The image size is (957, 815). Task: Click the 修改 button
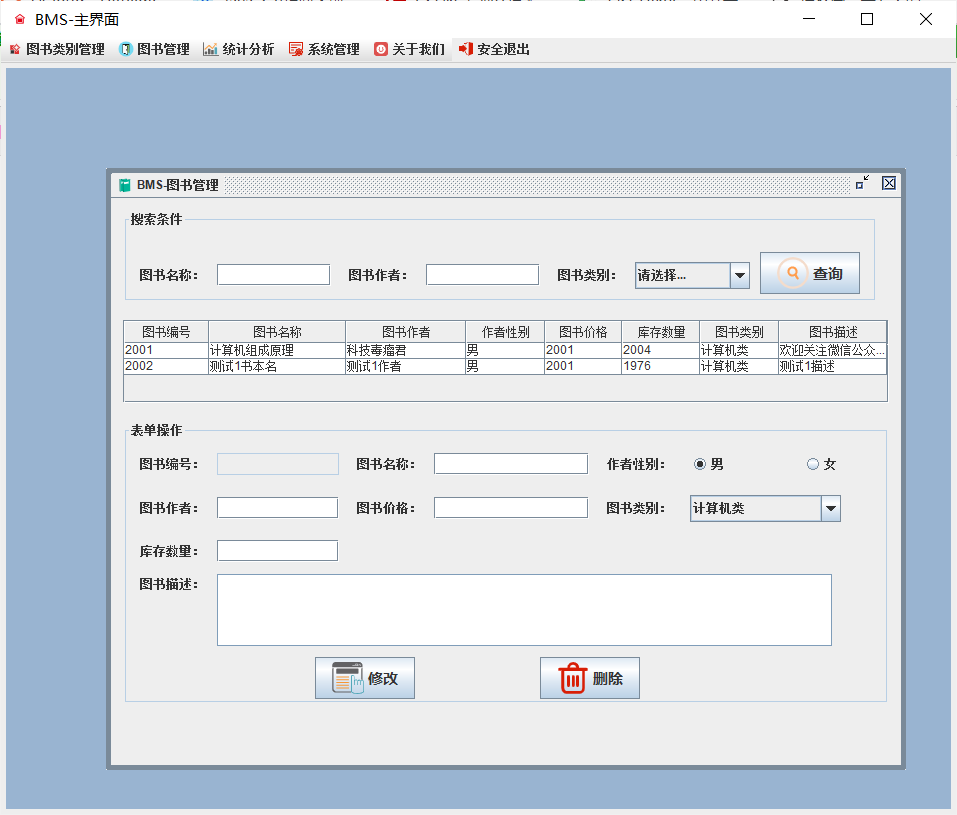pyautogui.click(x=365, y=678)
